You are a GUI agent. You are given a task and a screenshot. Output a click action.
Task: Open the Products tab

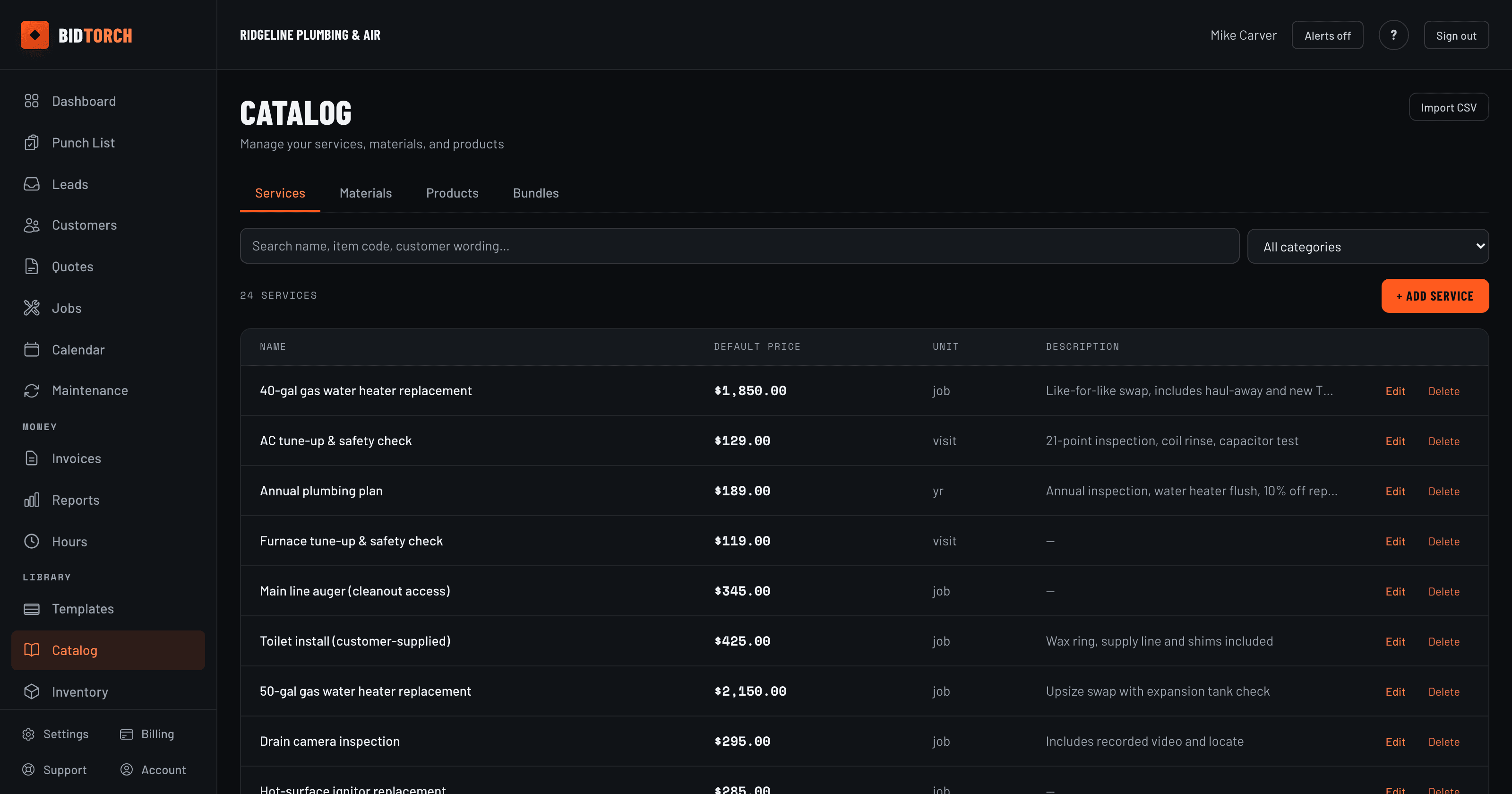(x=452, y=193)
